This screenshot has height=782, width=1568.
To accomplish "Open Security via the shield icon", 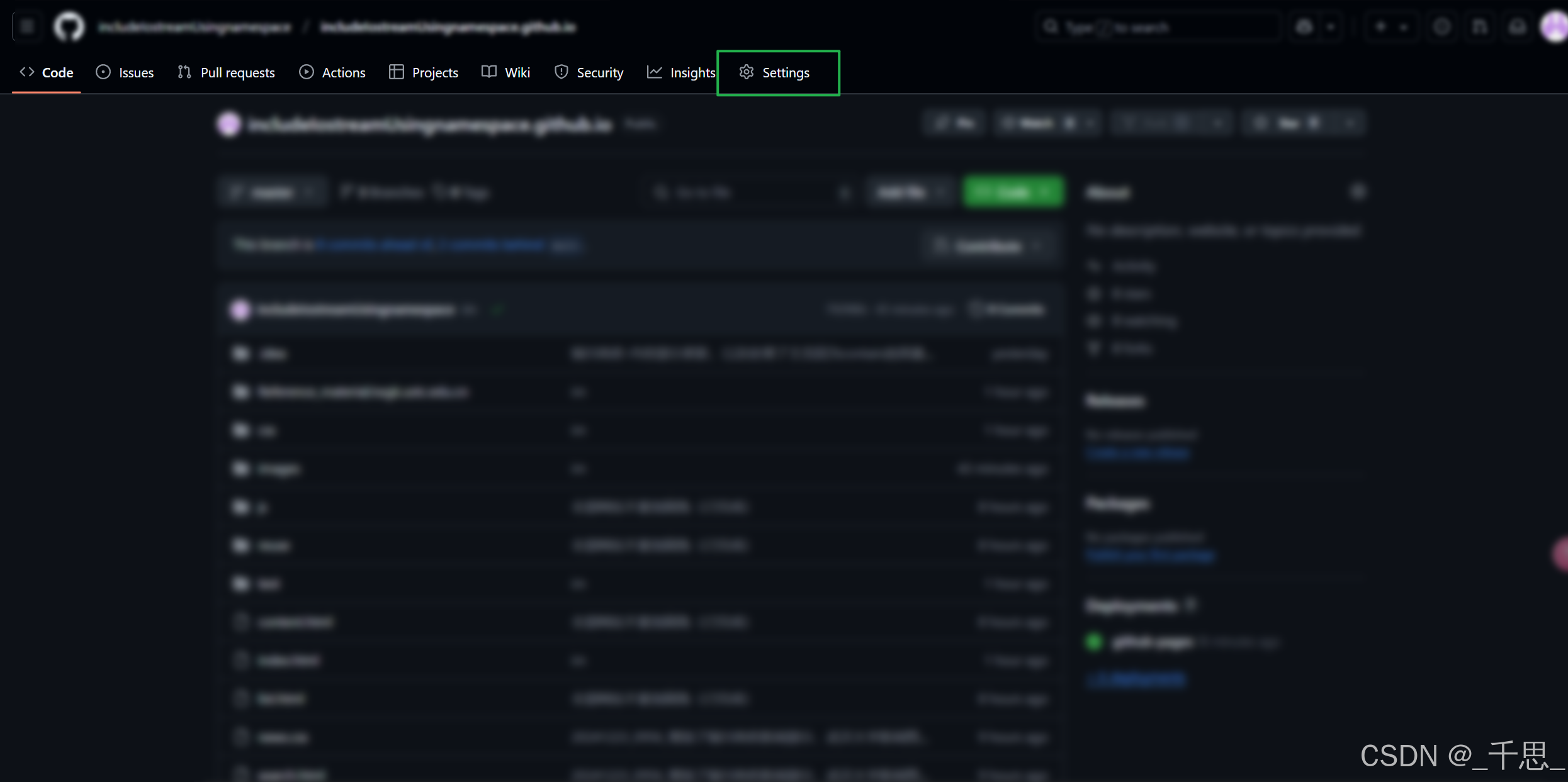I will click(561, 72).
